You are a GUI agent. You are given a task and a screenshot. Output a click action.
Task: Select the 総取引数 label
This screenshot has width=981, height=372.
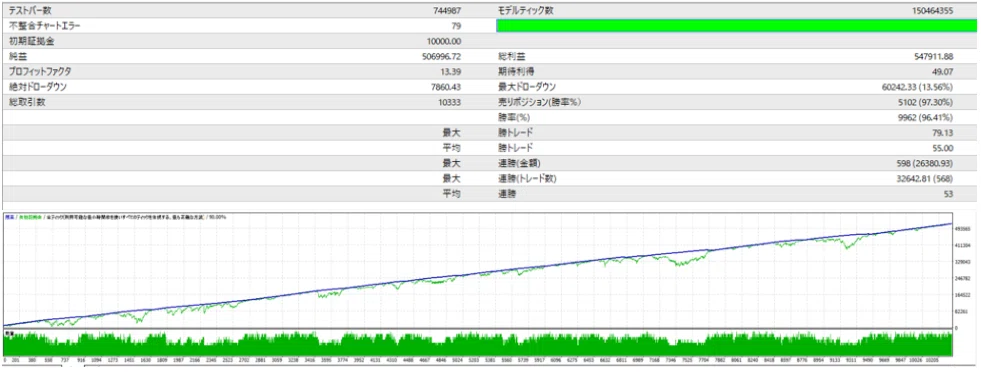pos(27,102)
